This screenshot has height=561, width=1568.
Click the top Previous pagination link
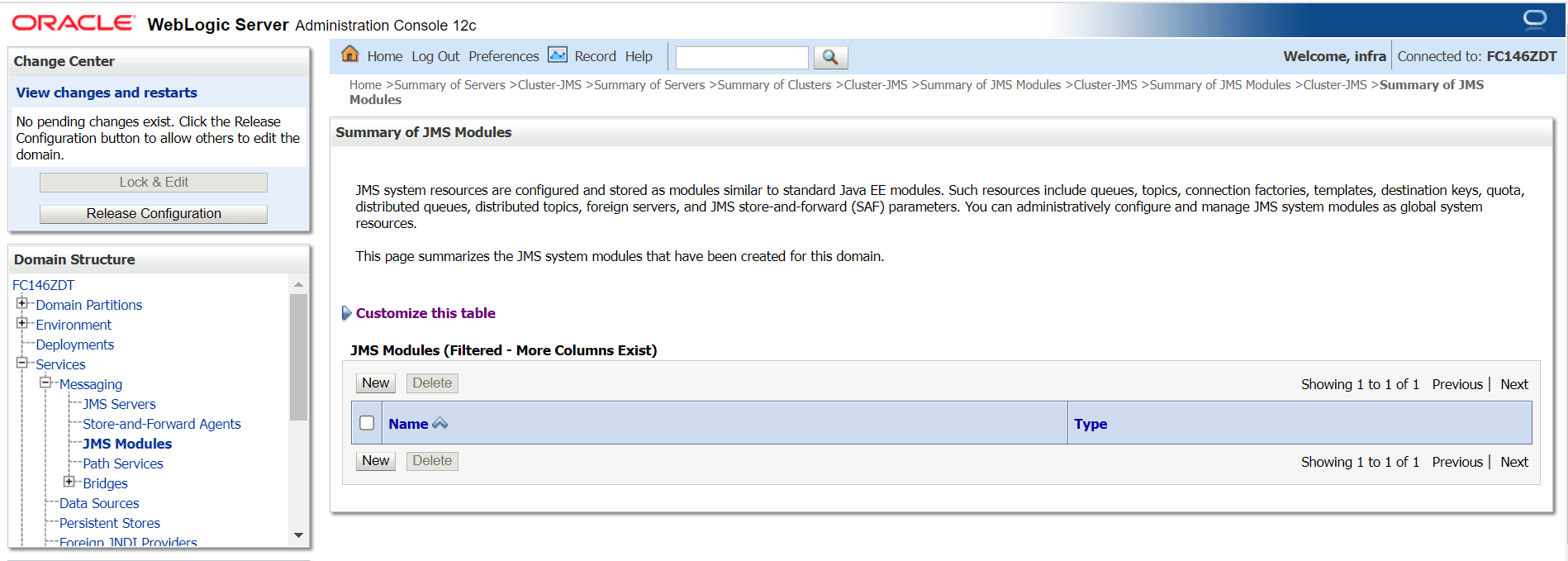coord(1457,384)
